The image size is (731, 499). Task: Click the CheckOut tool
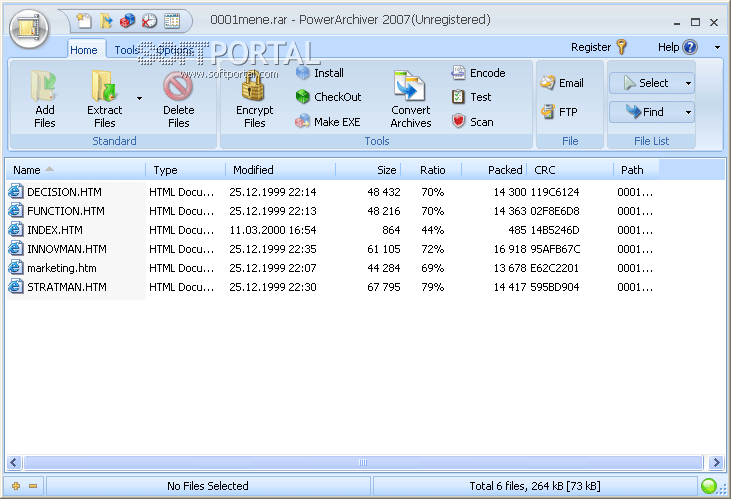tap(329, 97)
